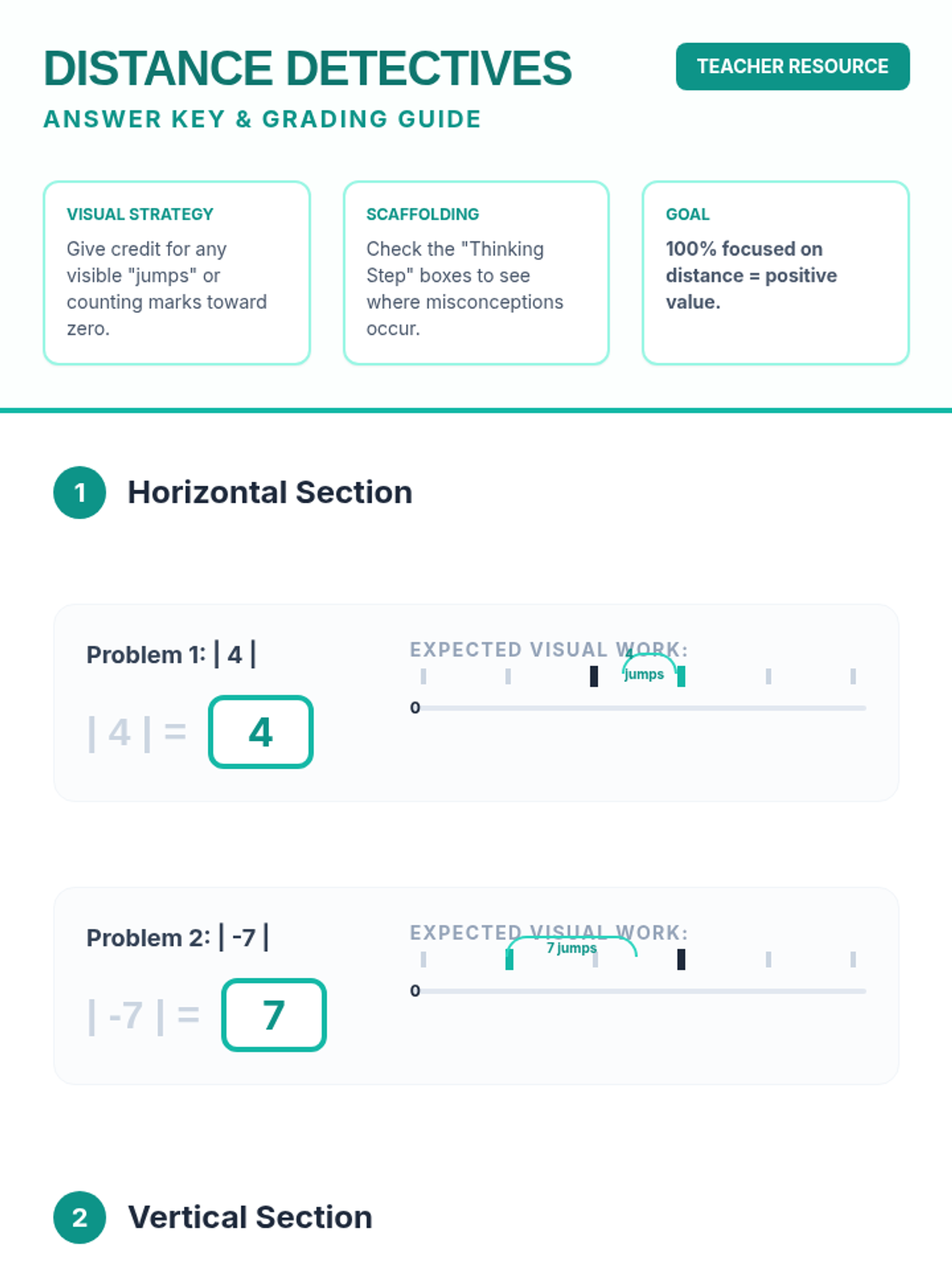The height and width of the screenshot is (1270, 952).
Task: Click the Horizontal Section heading
Action: [270, 492]
